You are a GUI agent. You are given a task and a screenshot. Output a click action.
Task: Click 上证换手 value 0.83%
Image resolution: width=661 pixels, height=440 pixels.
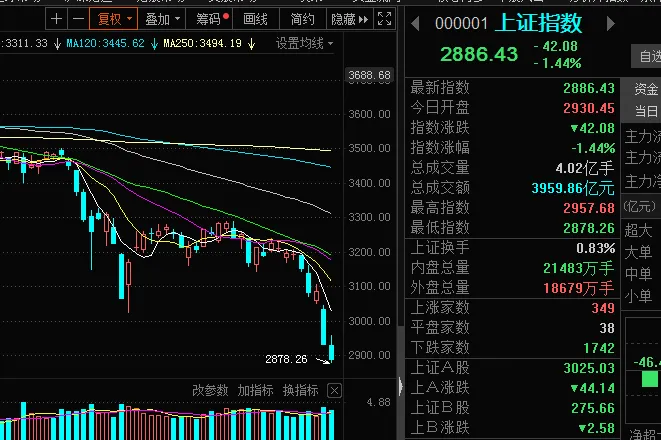595,248
